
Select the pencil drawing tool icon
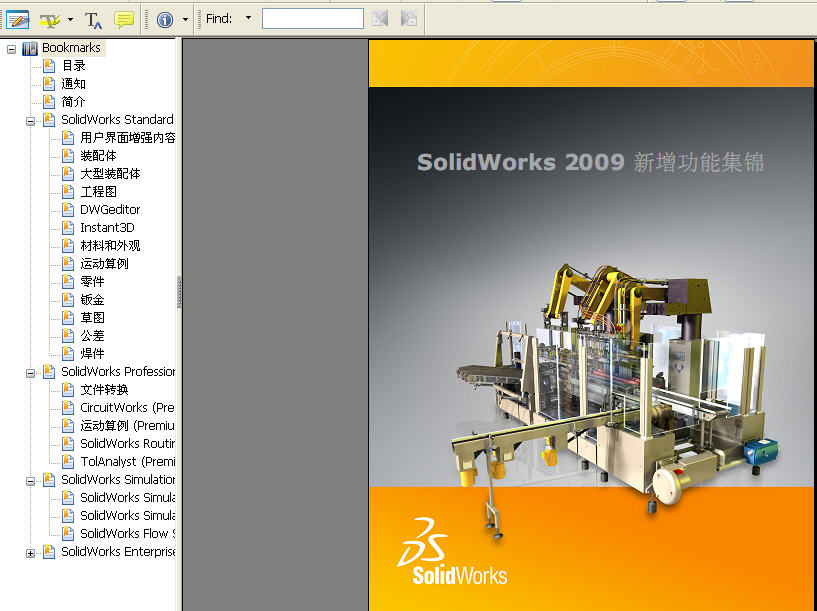18,20
